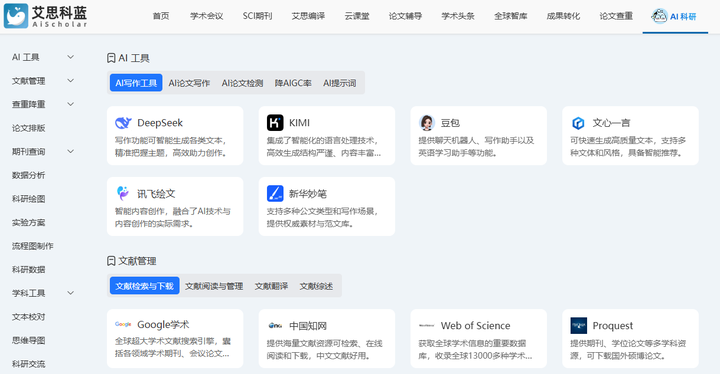The image size is (720, 374).
Task: Open 全球智库 in top navigation
Action: pyautogui.click(x=511, y=16)
